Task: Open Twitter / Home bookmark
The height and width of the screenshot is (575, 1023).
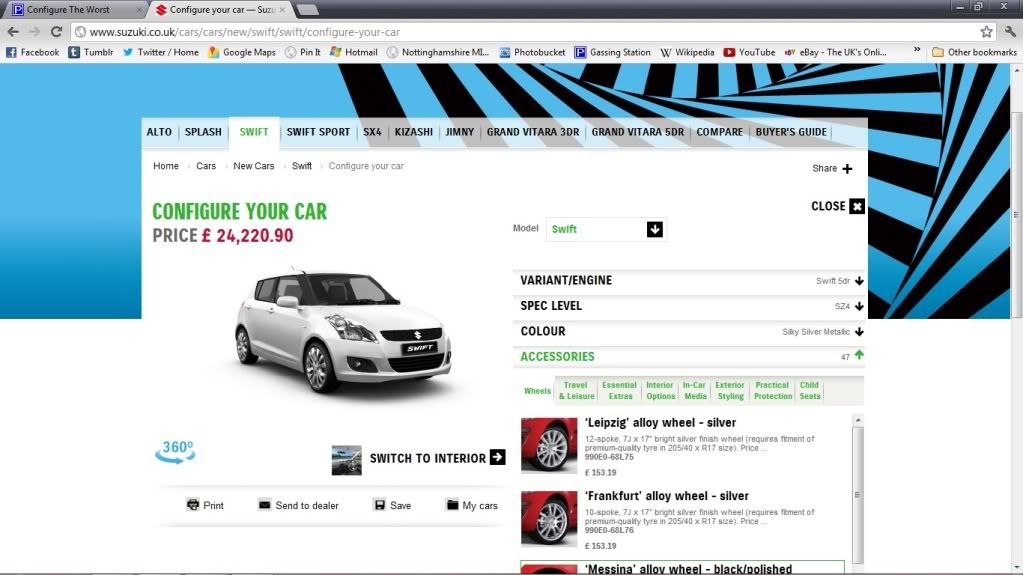Action: pos(160,52)
